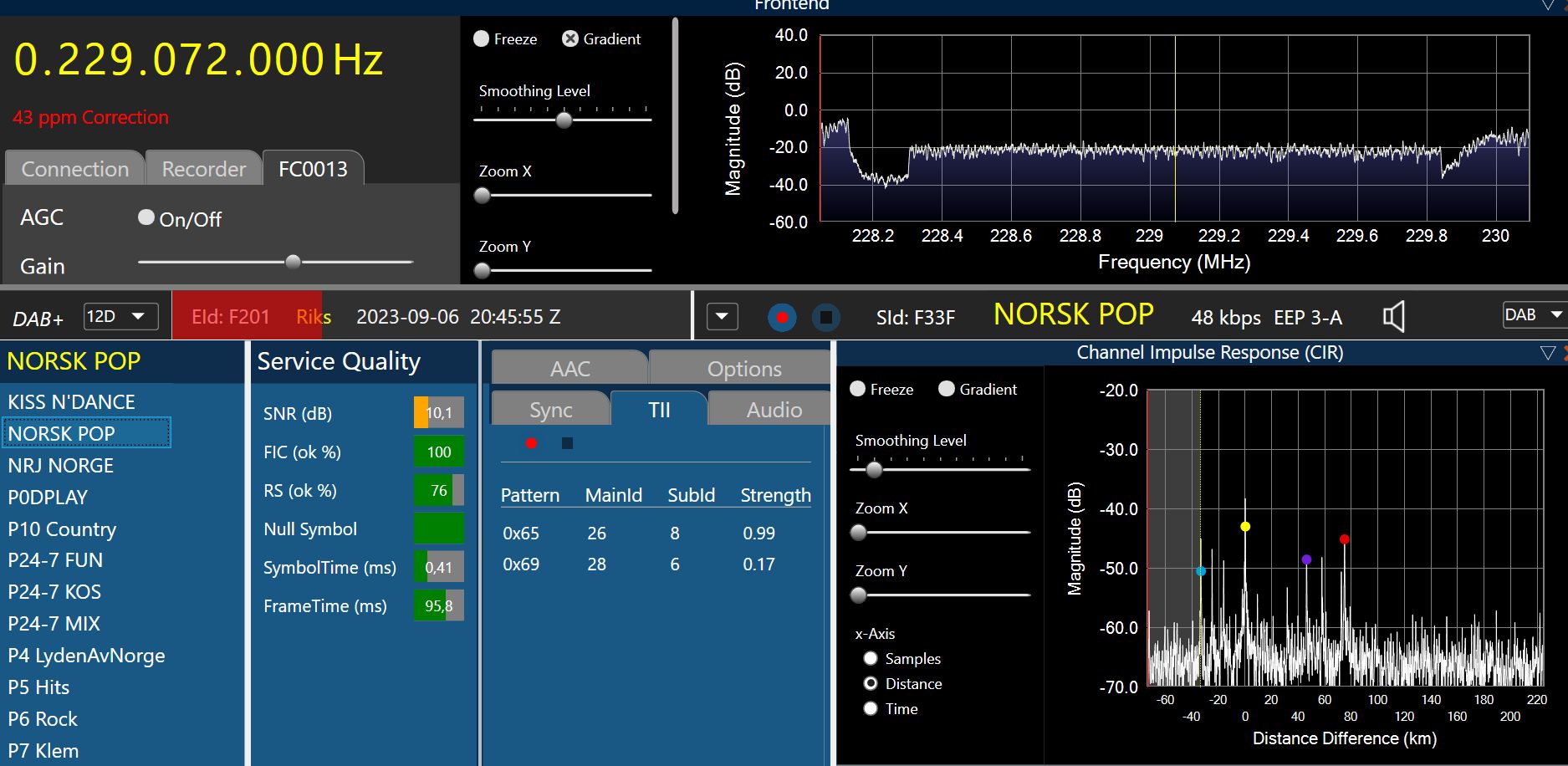
Task: Toggle AGC On/Off
Action: point(146,217)
